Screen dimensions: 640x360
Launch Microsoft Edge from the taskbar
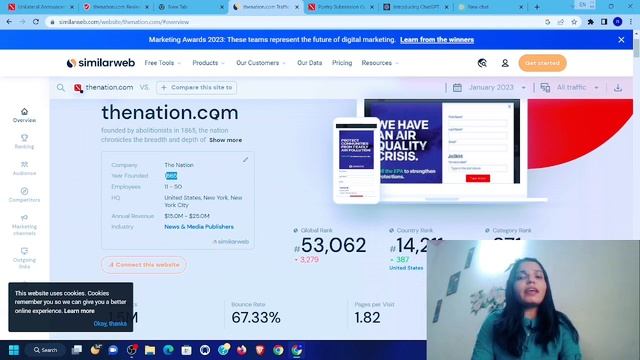coord(168,350)
